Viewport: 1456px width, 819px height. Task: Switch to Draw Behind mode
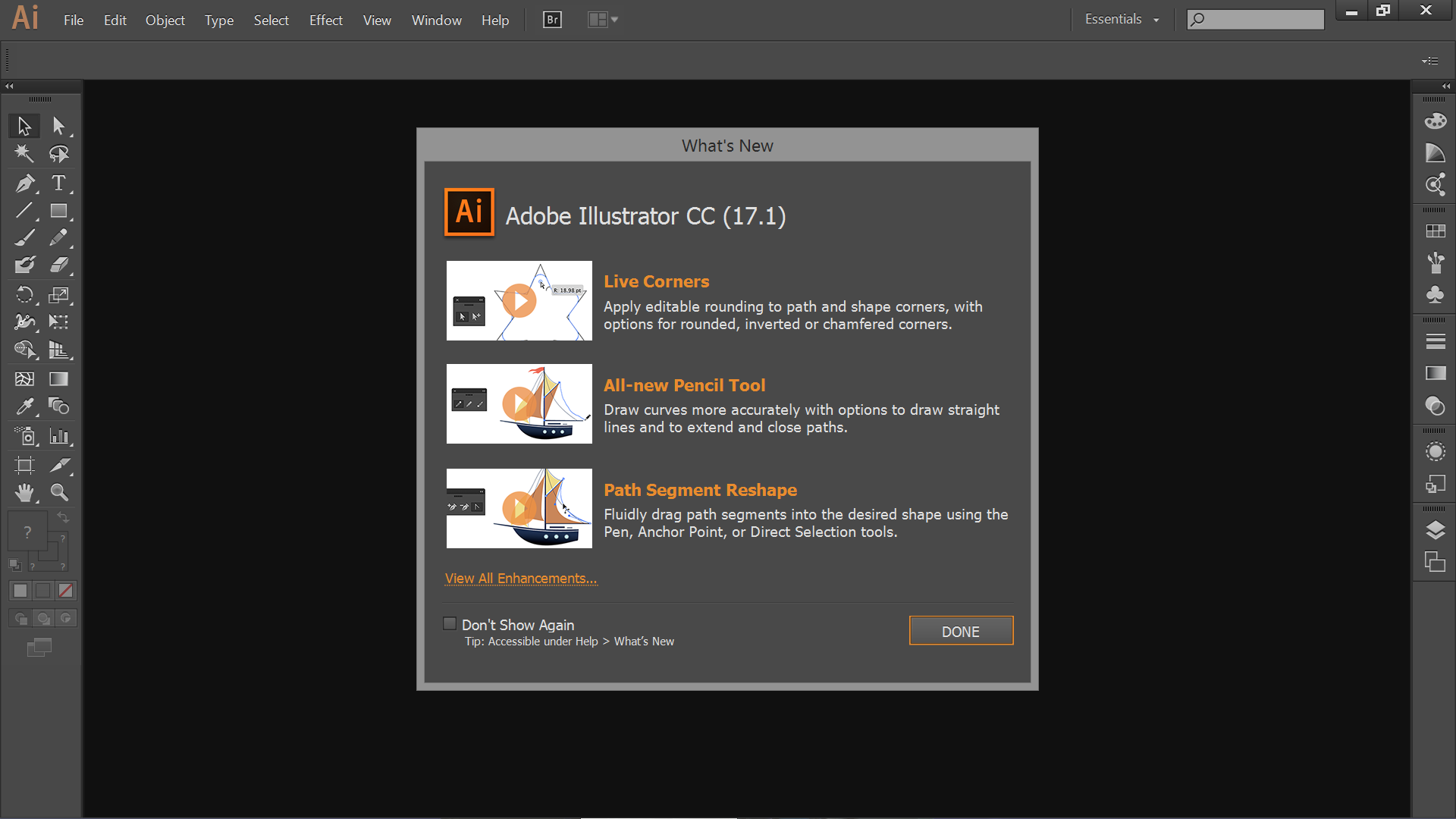point(43,619)
